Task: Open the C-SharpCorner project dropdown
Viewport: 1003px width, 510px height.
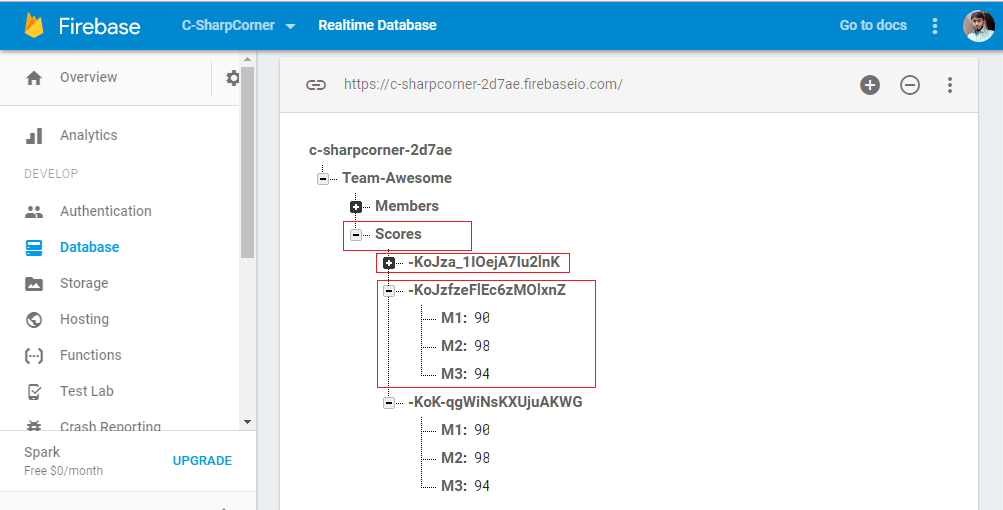Action: point(239,26)
